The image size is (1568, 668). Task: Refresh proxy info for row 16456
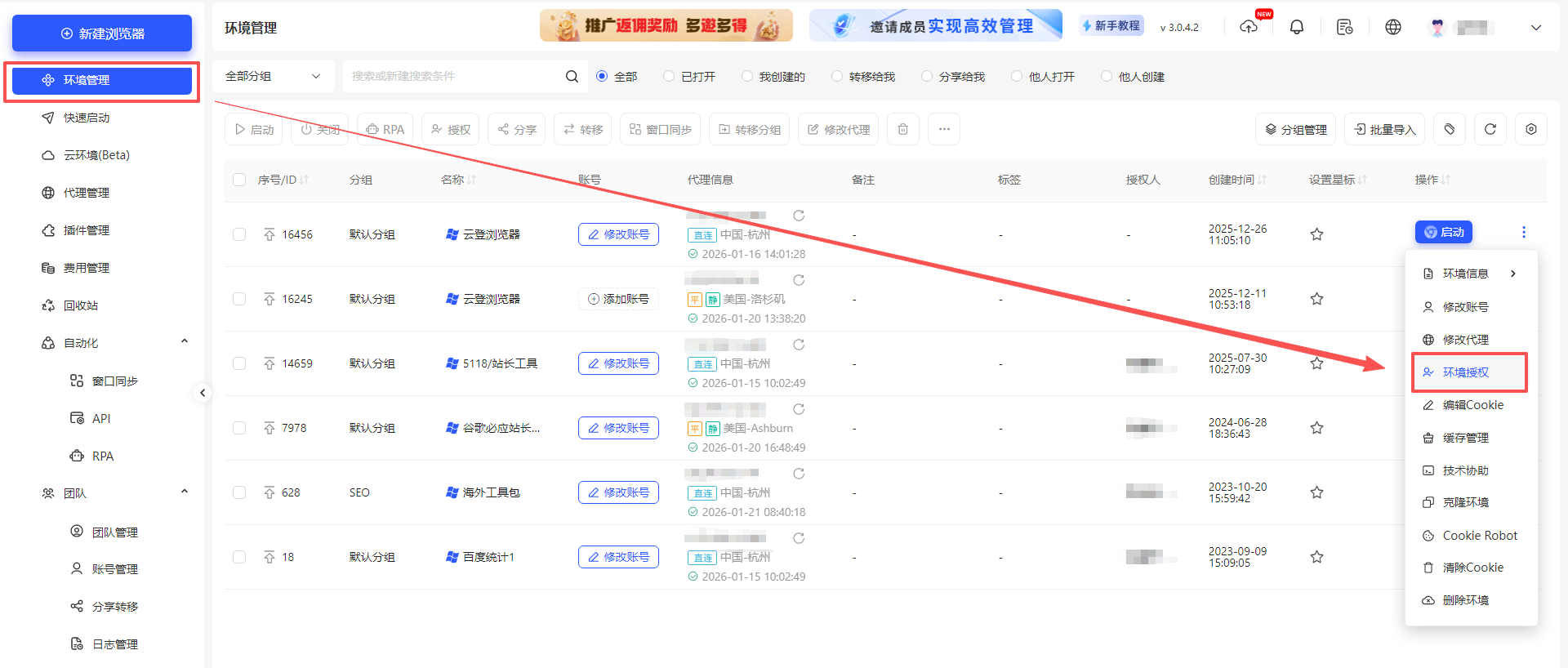click(x=799, y=216)
